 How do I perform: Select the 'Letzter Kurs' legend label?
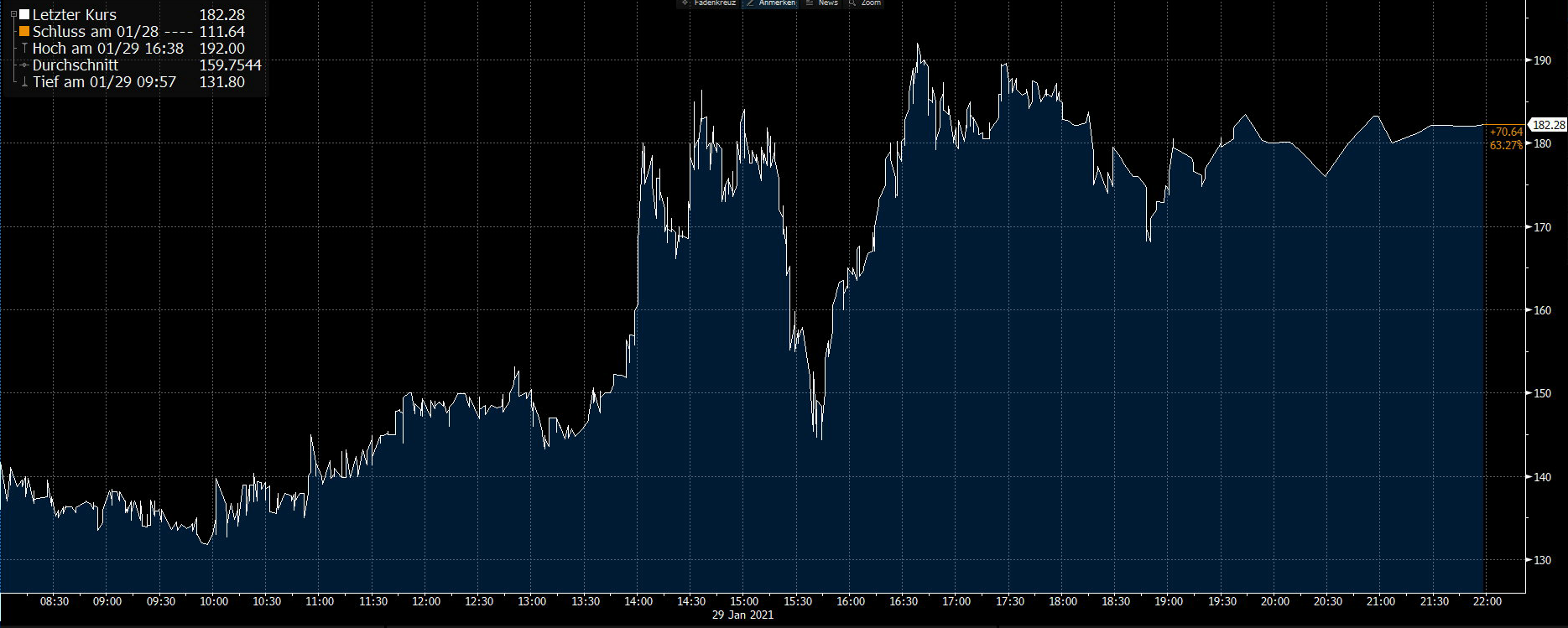click(75, 15)
